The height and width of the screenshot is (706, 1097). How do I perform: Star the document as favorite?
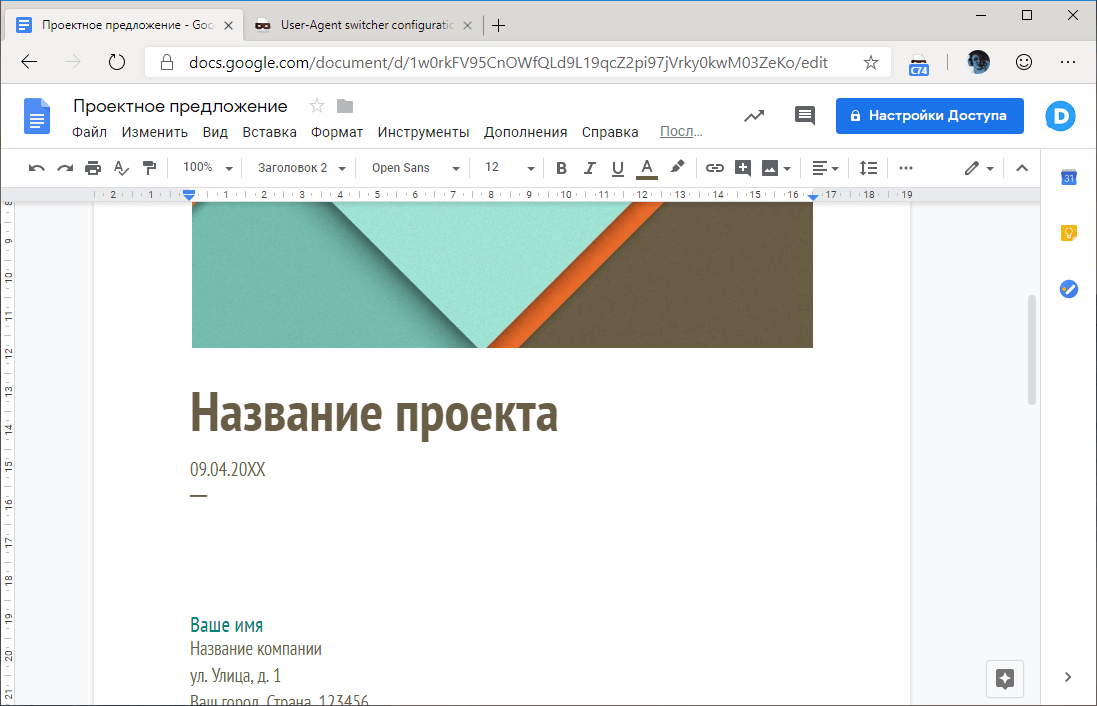tap(316, 105)
